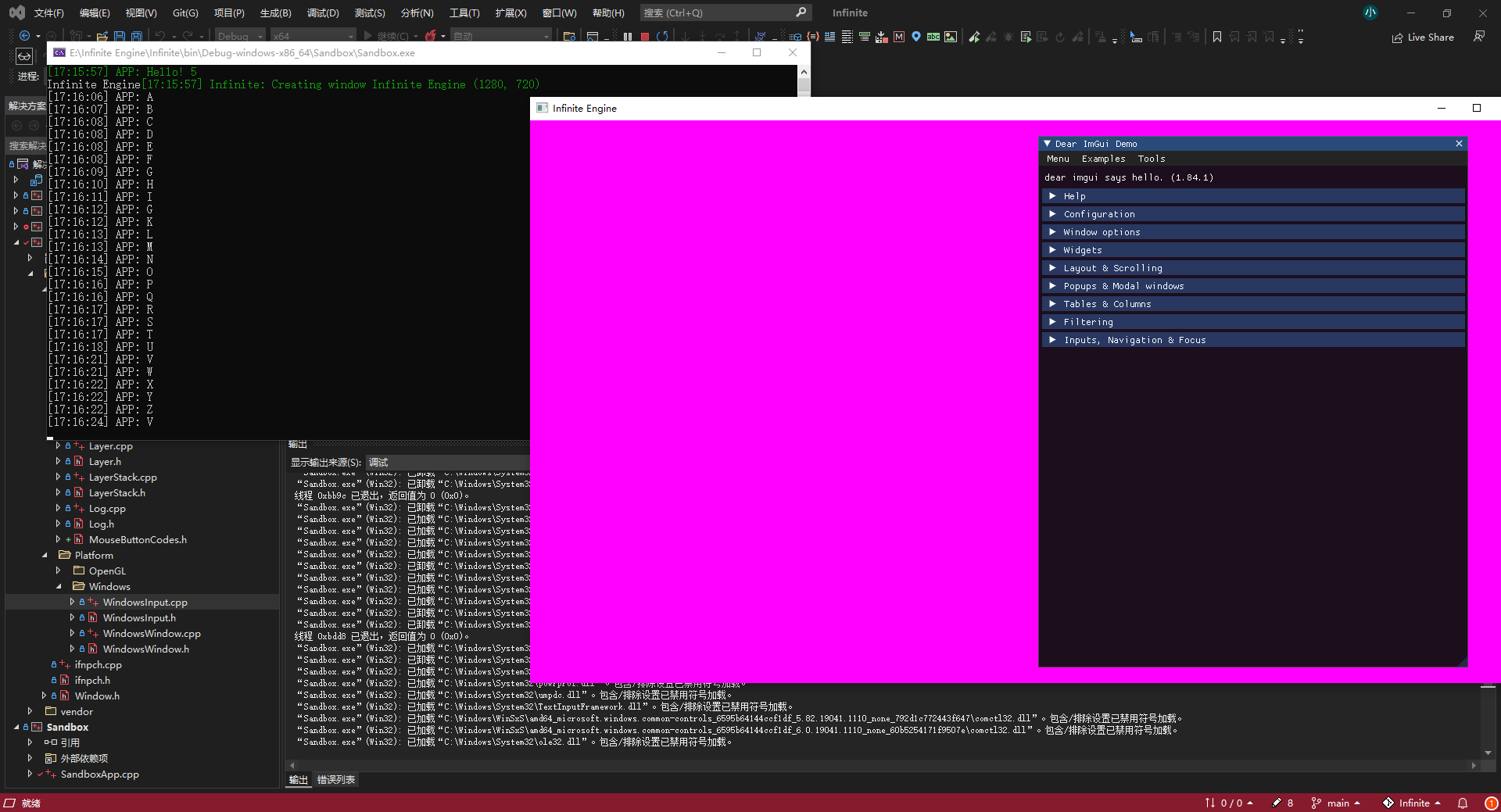Click the Live Share button
The width and height of the screenshot is (1501, 812).
1423,37
